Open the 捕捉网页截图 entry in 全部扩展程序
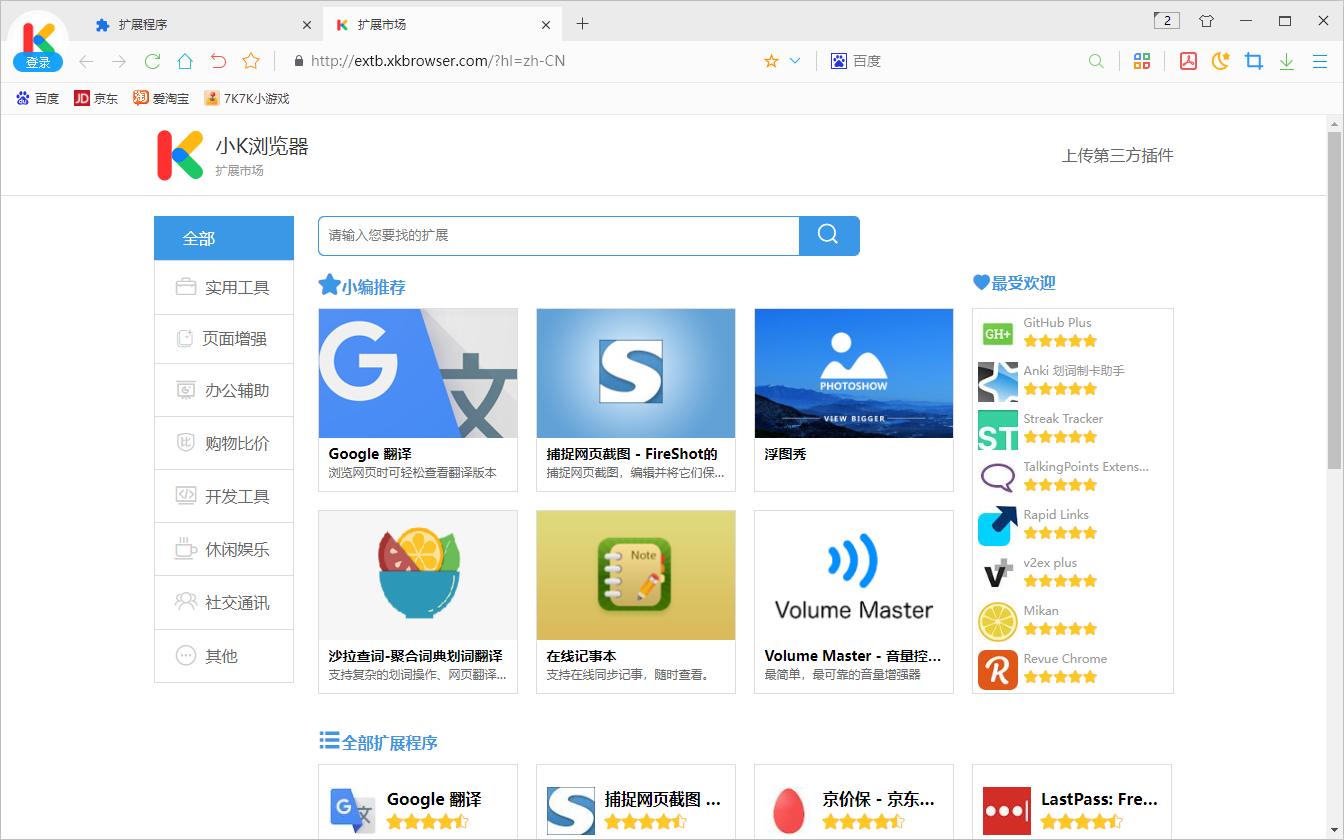 pos(636,802)
